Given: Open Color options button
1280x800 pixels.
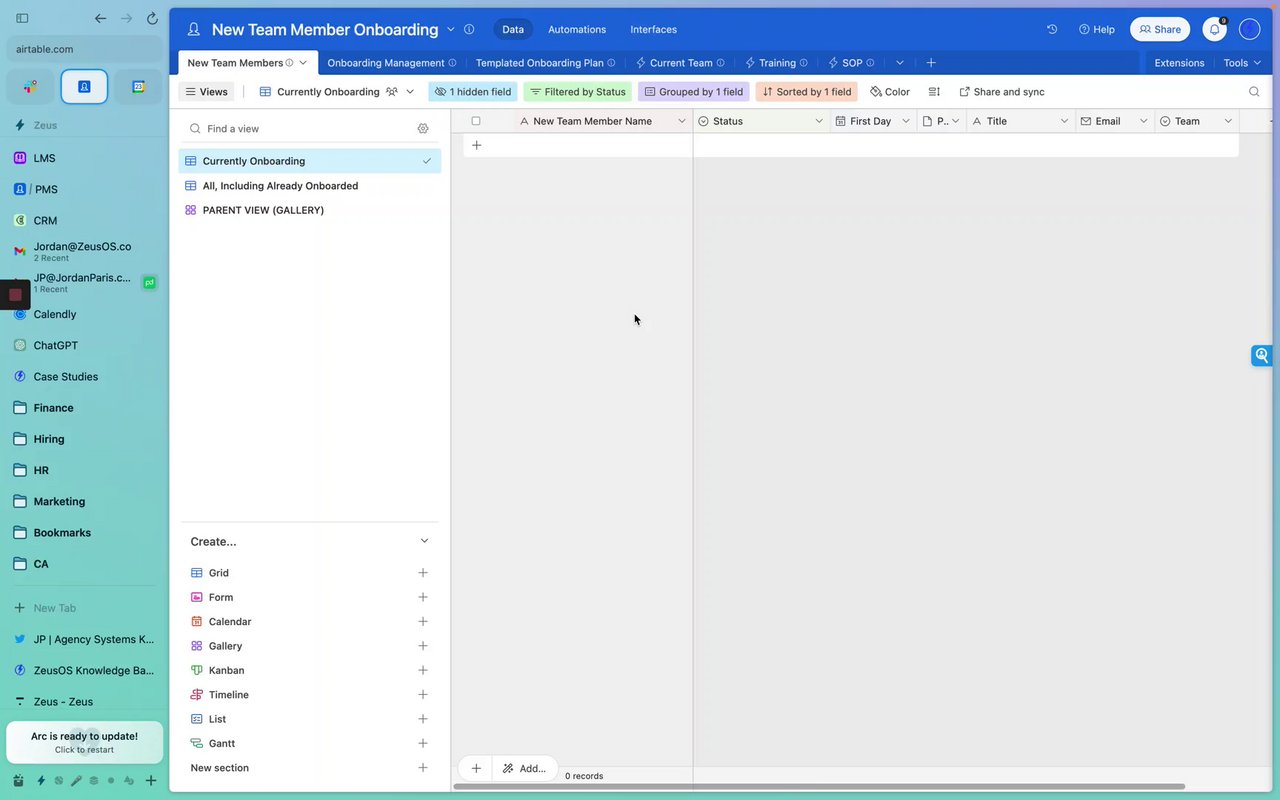Looking at the screenshot, I should [890, 91].
